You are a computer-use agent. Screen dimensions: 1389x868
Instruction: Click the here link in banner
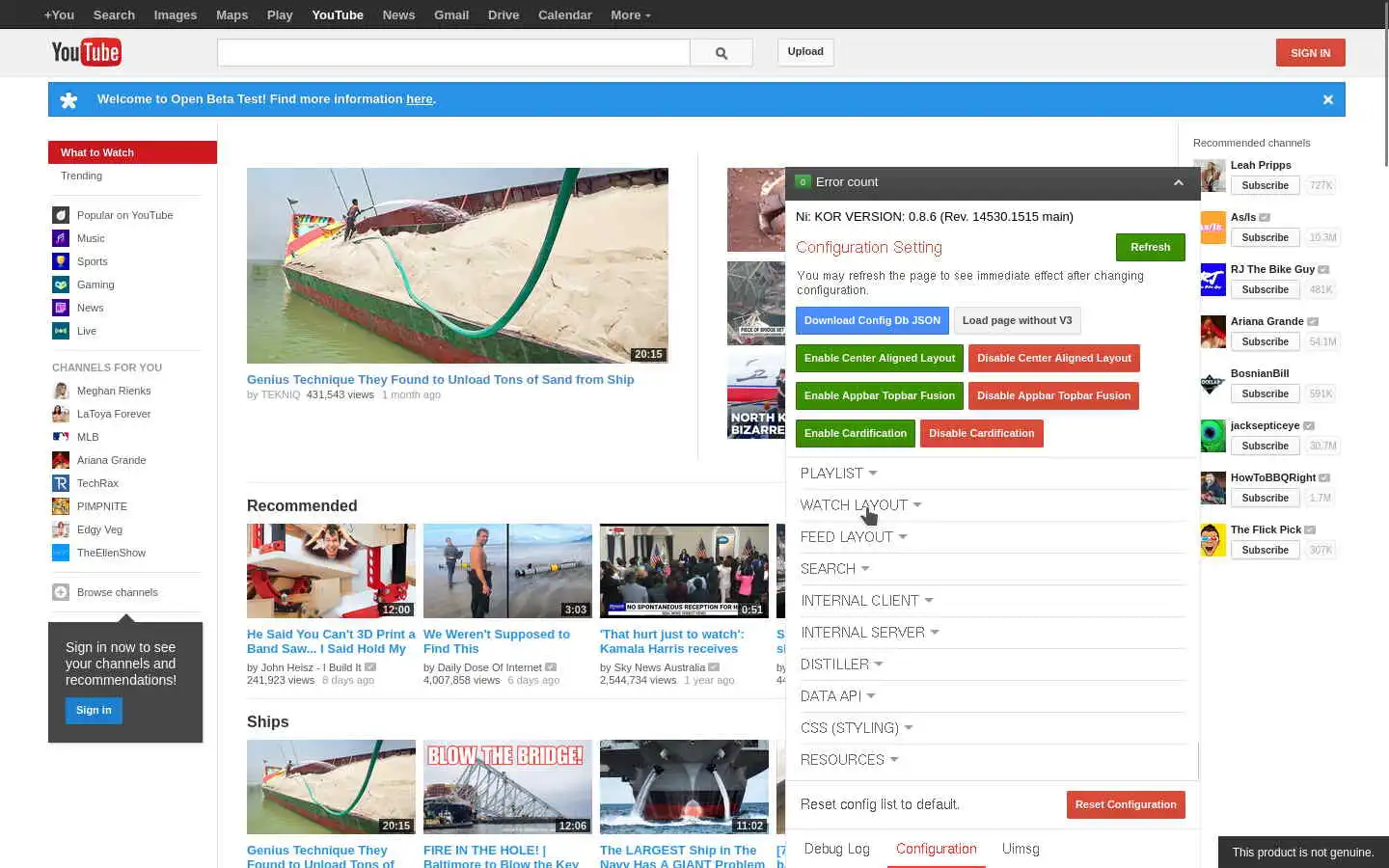pyautogui.click(x=420, y=98)
